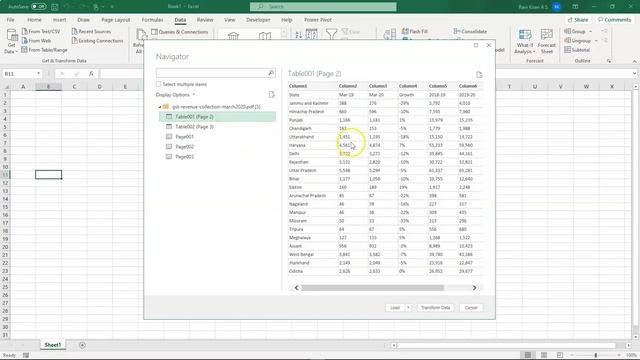Open What-If Analysis menu
Viewport: 640px width, 360px height.
(524, 41)
